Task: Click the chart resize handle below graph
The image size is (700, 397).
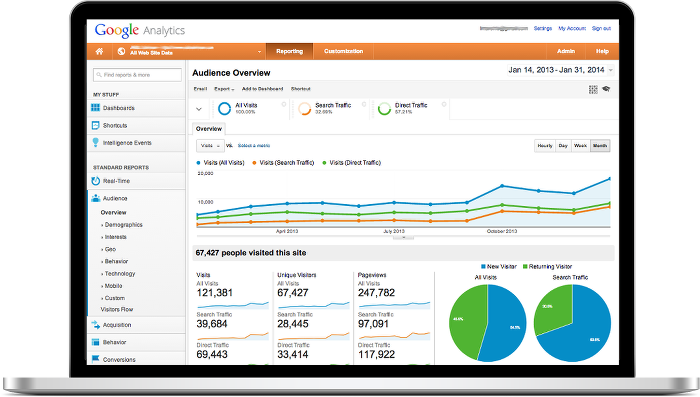Action: click(403, 238)
